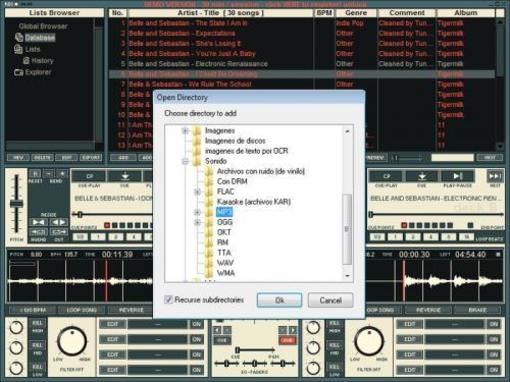Expand the FLAC folder node
The image size is (510, 382).
(197, 192)
